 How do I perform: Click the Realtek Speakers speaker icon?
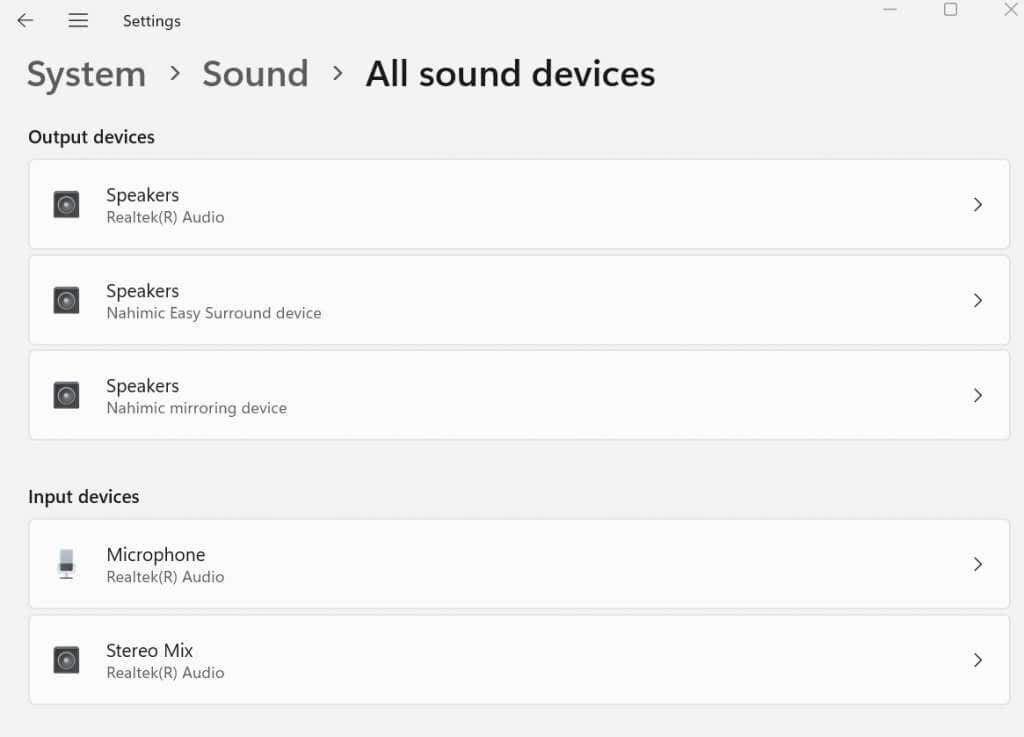(x=66, y=205)
